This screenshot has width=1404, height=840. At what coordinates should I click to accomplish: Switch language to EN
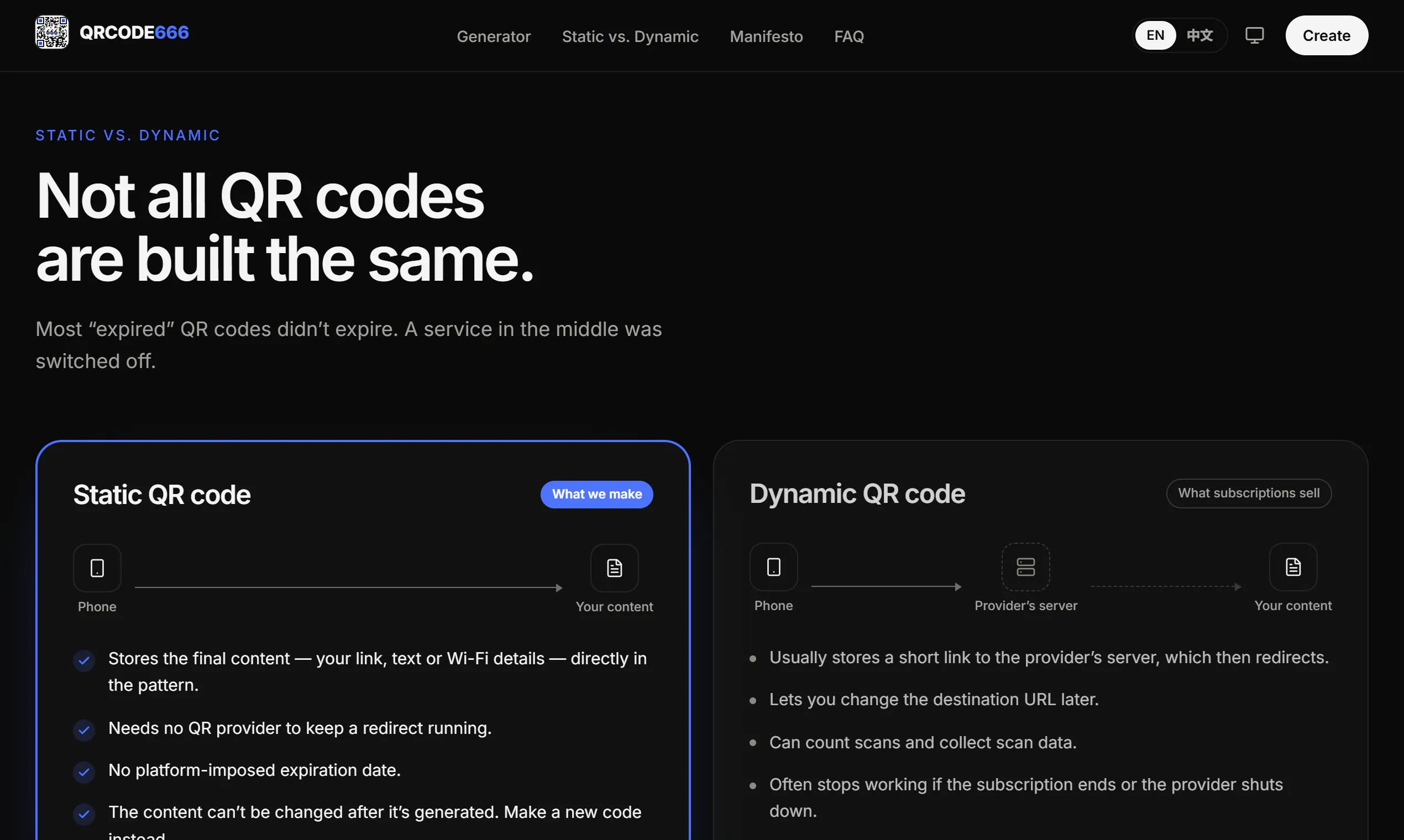(x=1155, y=35)
